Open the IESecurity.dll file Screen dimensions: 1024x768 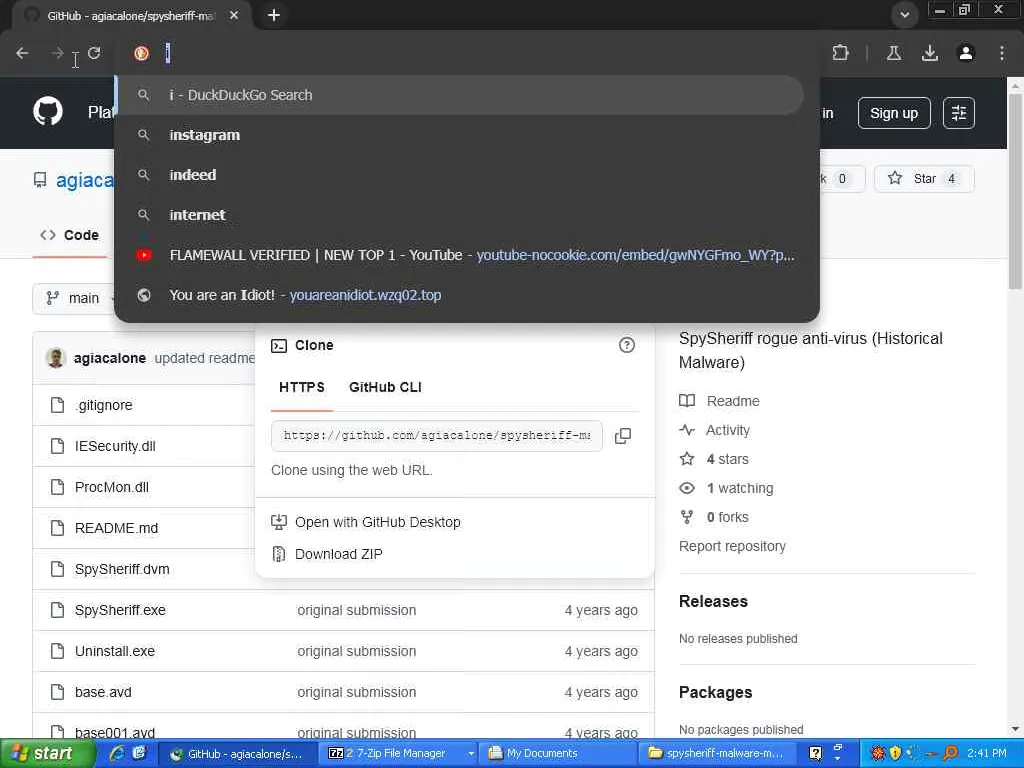(x=115, y=446)
